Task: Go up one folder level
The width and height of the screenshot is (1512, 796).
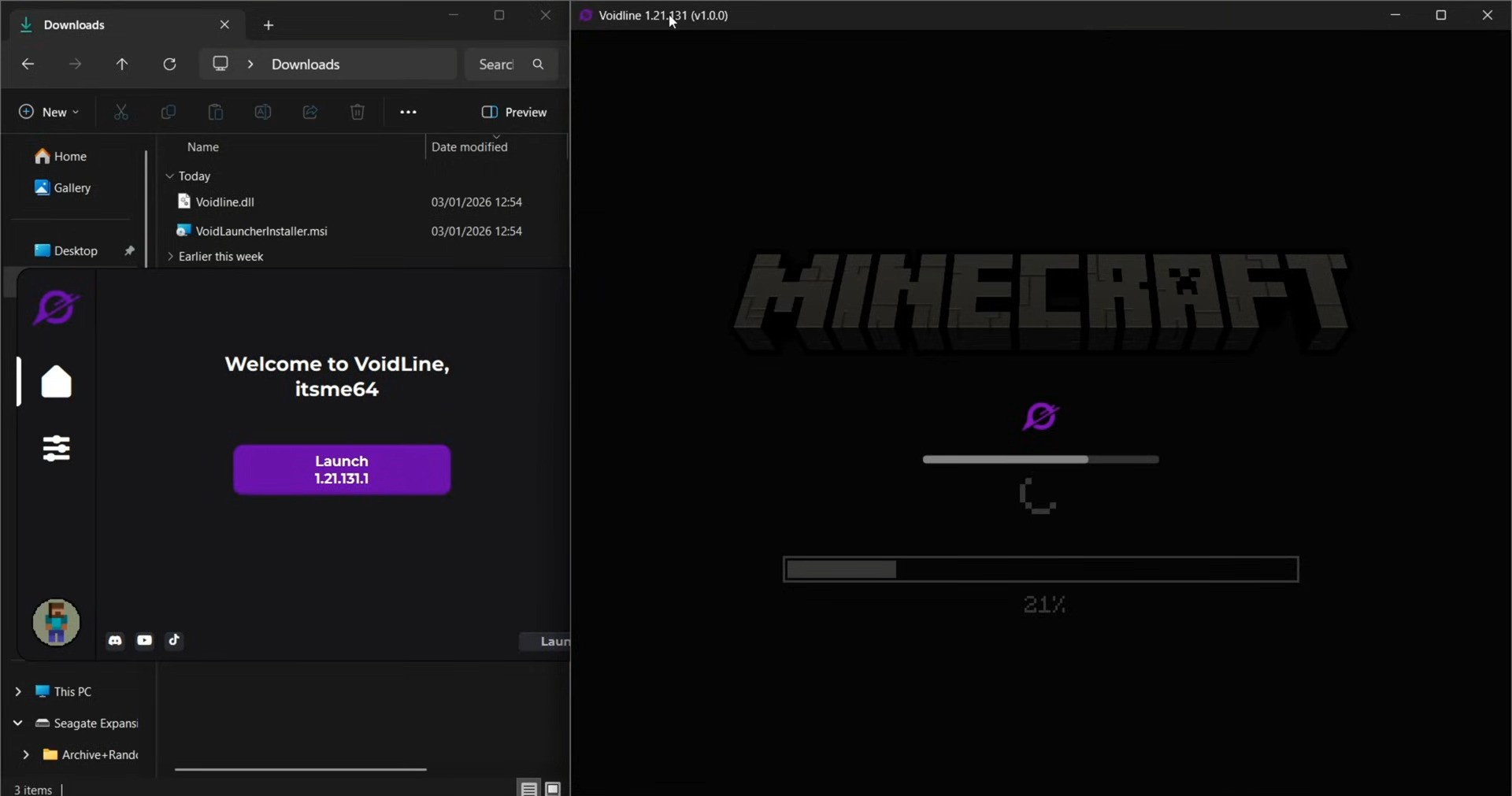Action: tap(122, 65)
